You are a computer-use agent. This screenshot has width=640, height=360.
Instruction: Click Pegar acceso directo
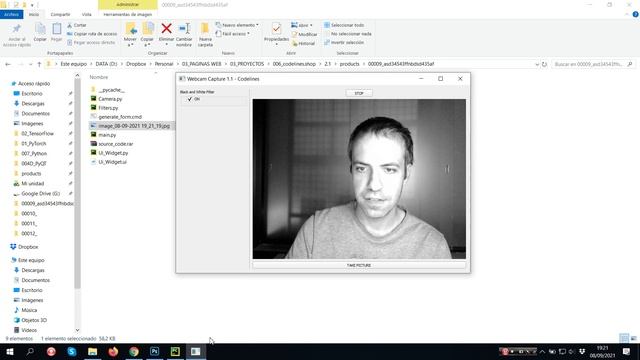91,42
